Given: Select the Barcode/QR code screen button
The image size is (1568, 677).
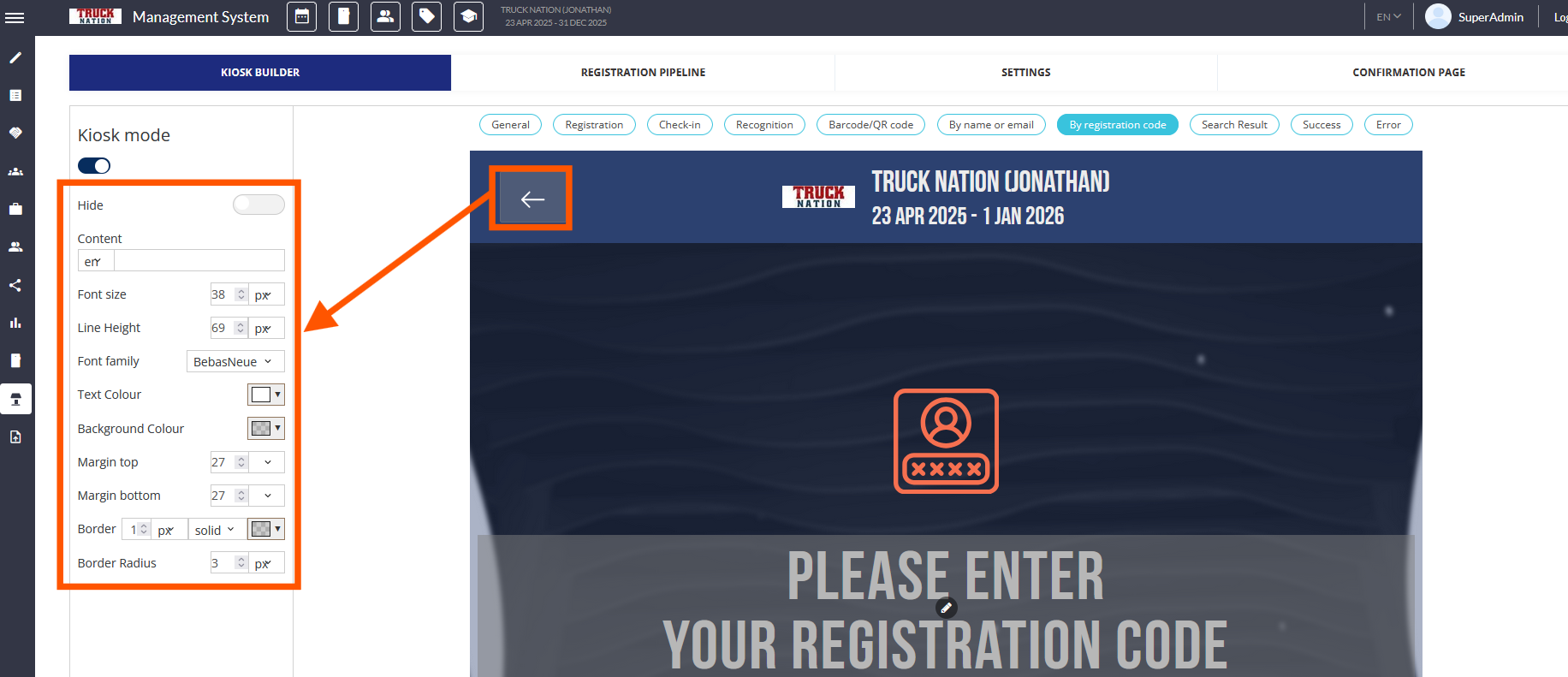Looking at the screenshot, I should [870, 125].
